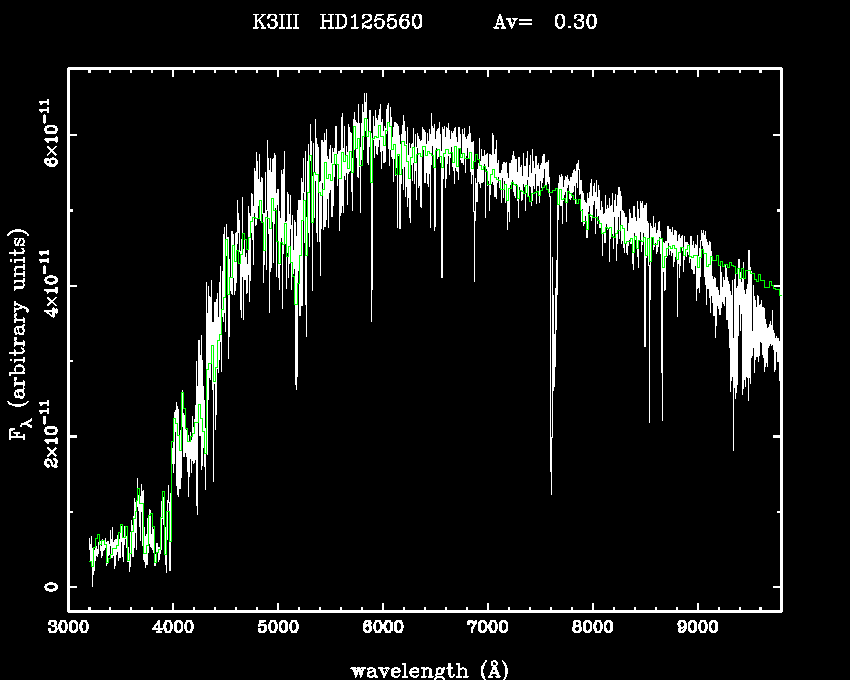Screen dimensions: 850x680
Task: Click the 7000 tick label on x-axis
Action: 487,629
